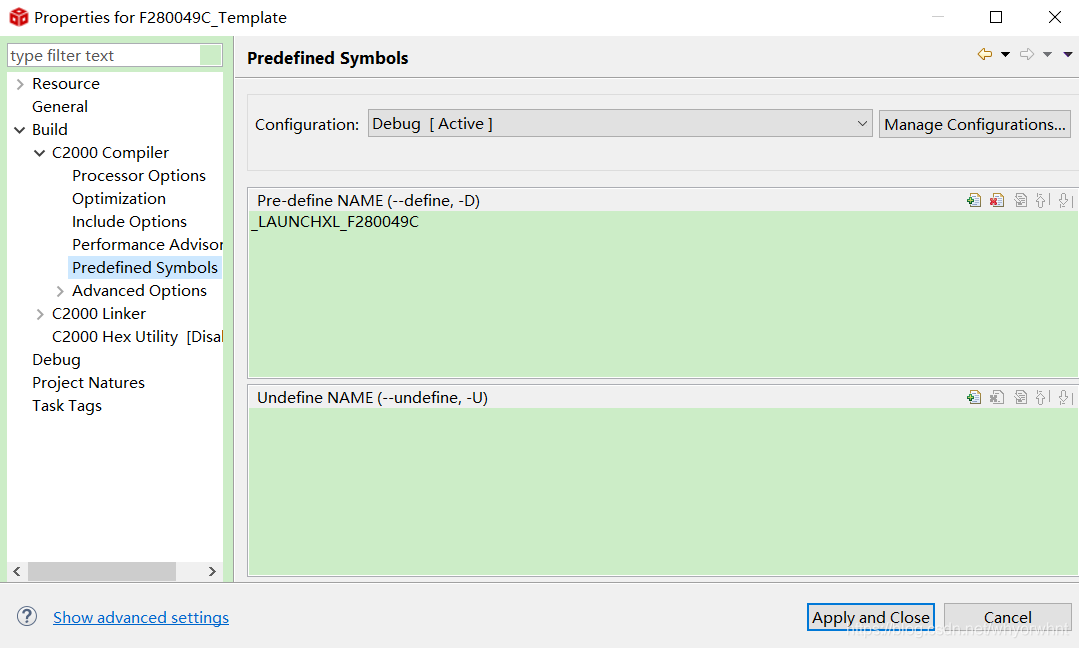Image resolution: width=1079 pixels, height=648 pixels.
Task: Expand the Resource tree node
Action: click(x=20, y=84)
